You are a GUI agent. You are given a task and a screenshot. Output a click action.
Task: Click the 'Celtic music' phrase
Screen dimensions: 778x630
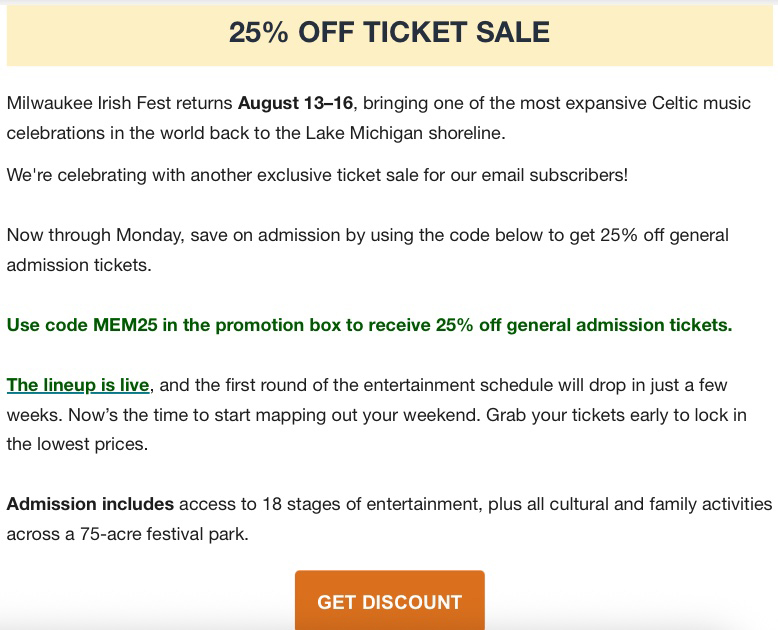(x=701, y=103)
